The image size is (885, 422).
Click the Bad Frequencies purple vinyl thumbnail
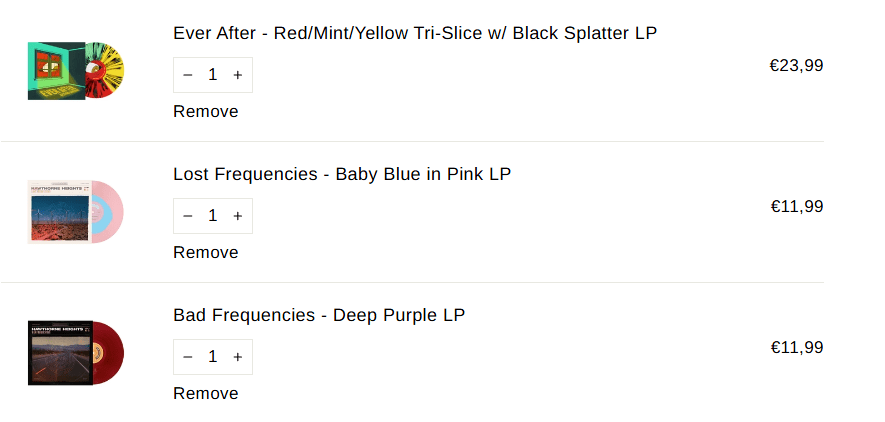[x=75, y=353]
